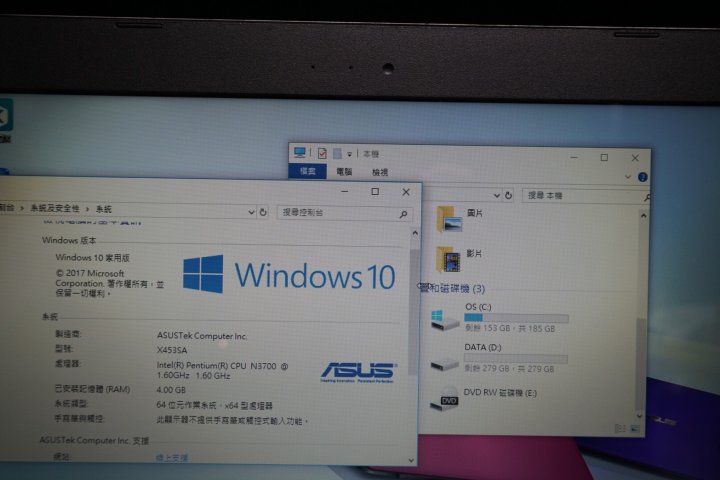Focus the 搜尋控制台 search field

(x=344, y=213)
